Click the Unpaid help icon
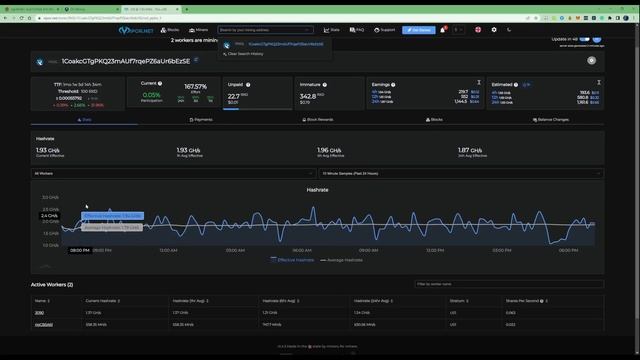The width and height of the screenshot is (640, 360). (x=248, y=85)
